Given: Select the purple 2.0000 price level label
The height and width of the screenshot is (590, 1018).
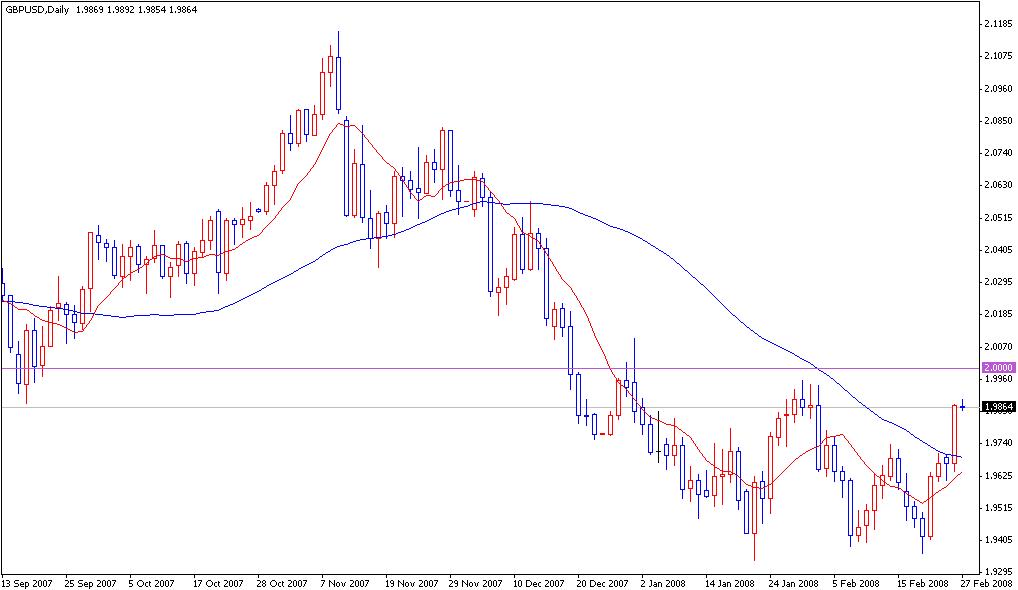Looking at the screenshot, I should [999, 367].
